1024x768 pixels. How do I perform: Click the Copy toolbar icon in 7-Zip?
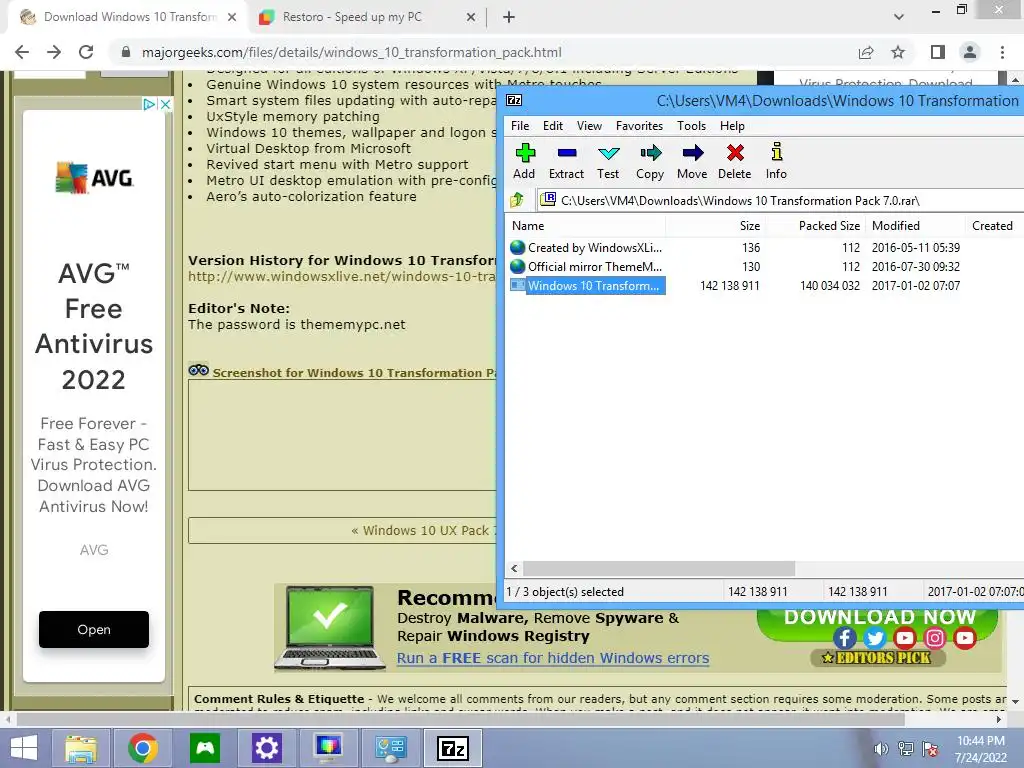click(650, 161)
